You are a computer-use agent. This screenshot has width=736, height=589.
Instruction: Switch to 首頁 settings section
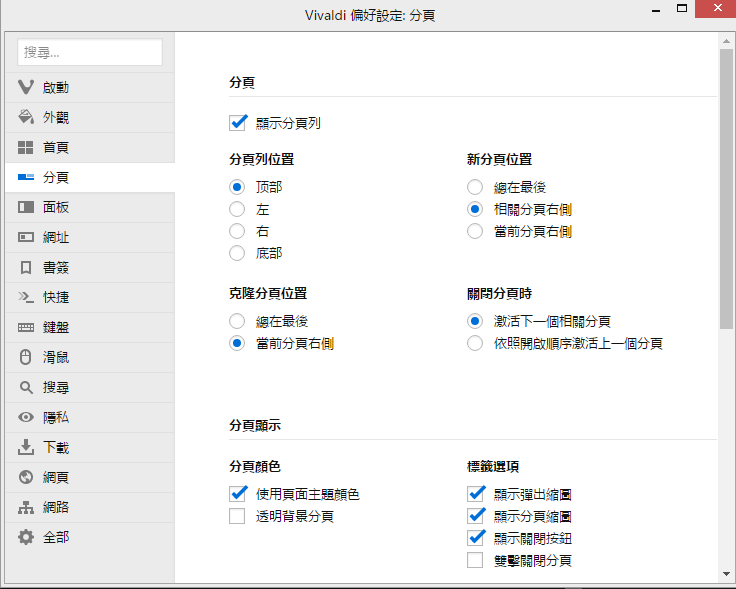(x=90, y=147)
